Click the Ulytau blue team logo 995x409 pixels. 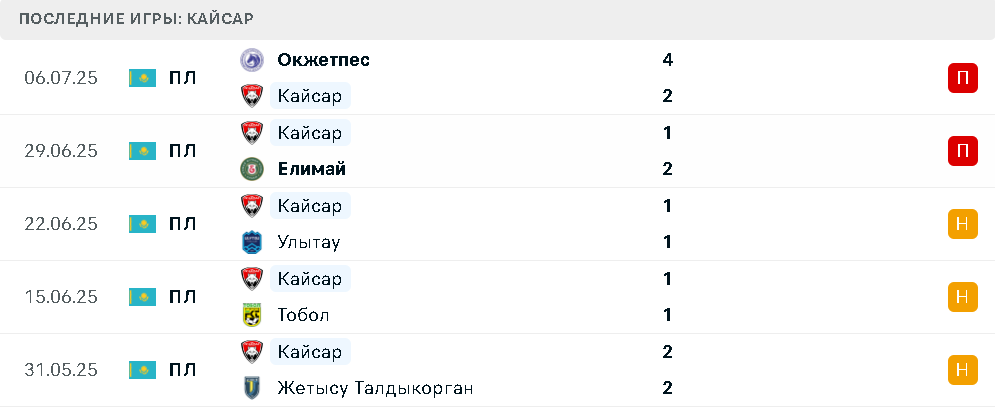click(252, 242)
